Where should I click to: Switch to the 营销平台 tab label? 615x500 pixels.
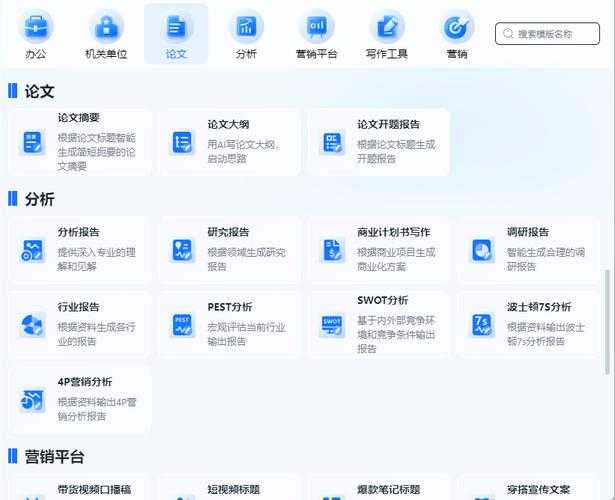coord(317,54)
